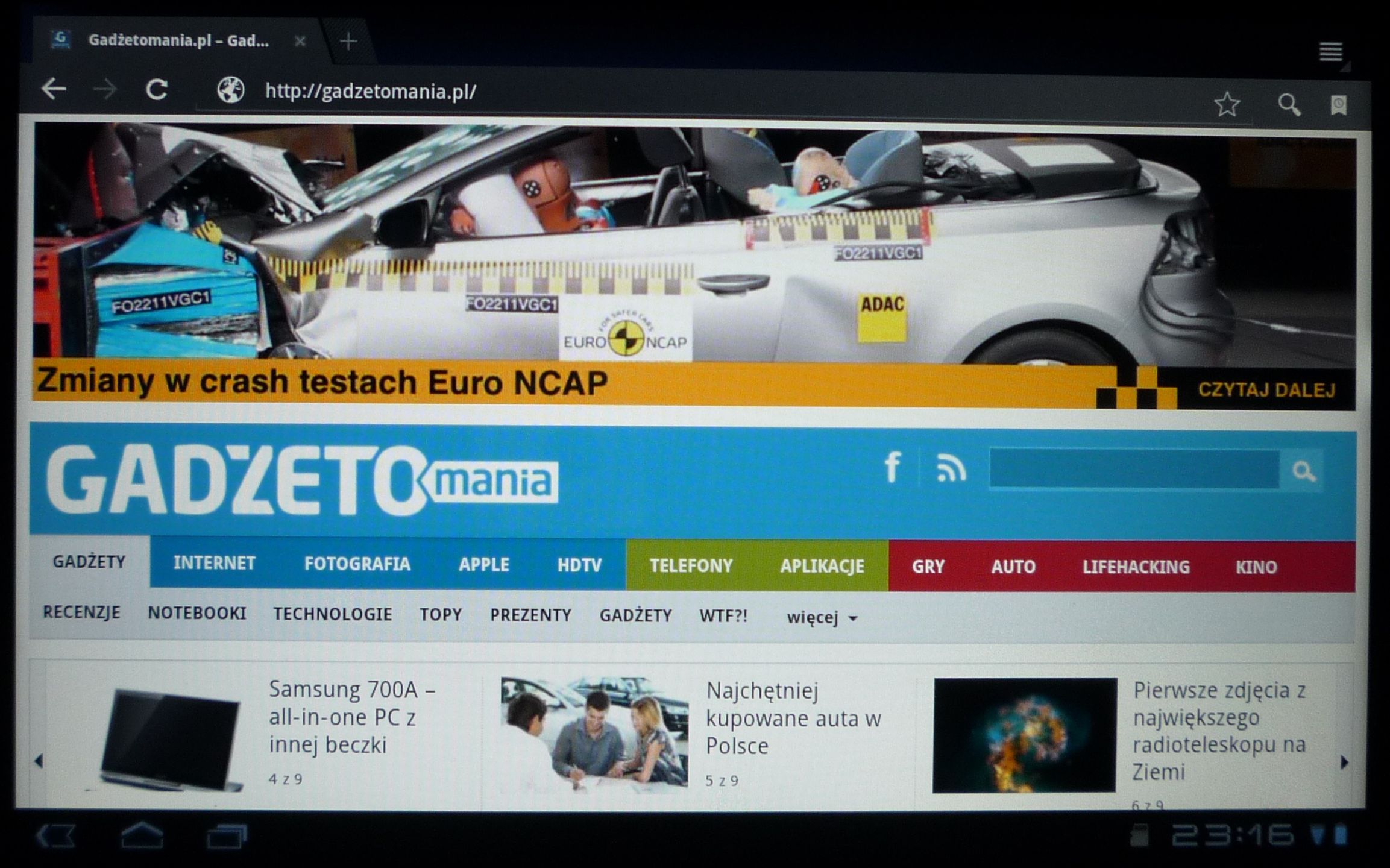Open Samsung 700A all-in-one PC article
The width and height of the screenshot is (1390, 868).
click(x=351, y=717)
